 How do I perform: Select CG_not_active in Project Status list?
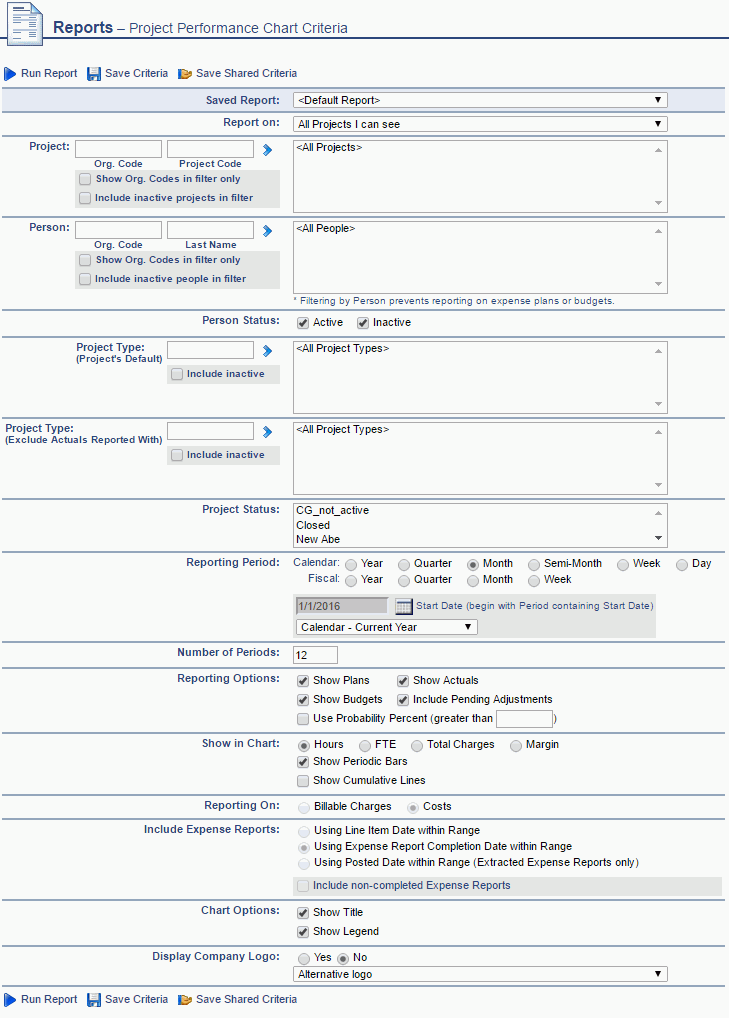coord(332,510)
